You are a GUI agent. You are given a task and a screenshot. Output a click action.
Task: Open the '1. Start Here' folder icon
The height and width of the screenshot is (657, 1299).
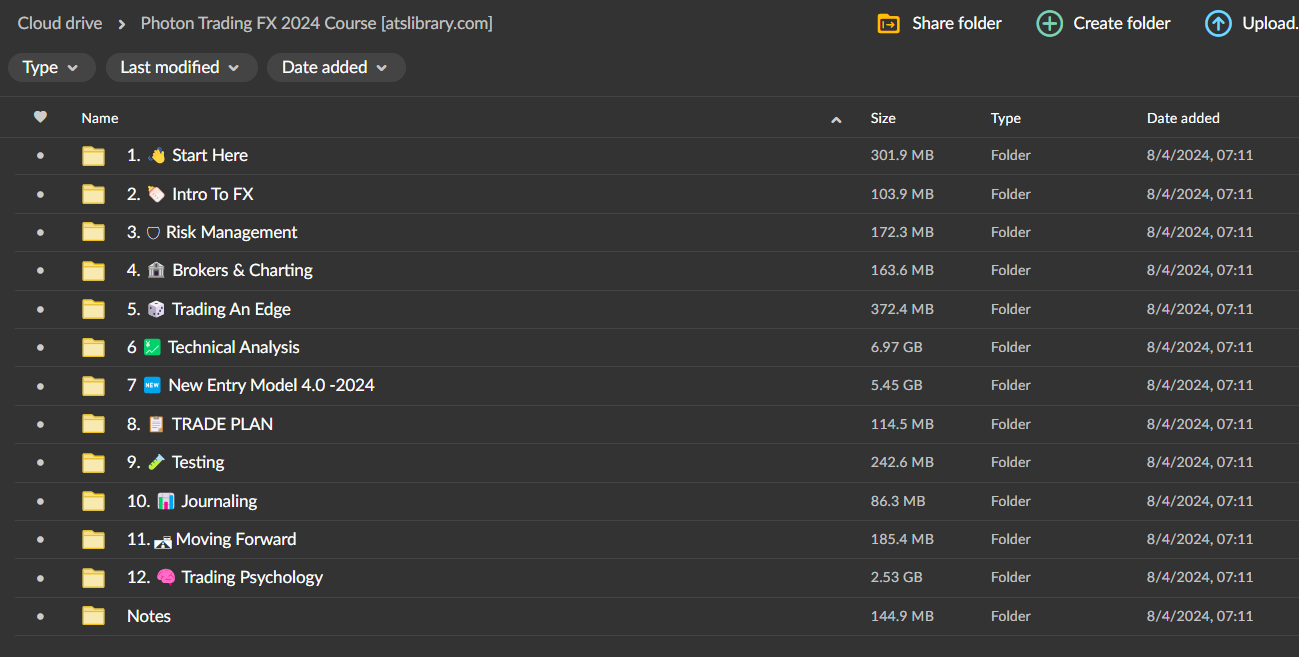click(x=93, y=155)
